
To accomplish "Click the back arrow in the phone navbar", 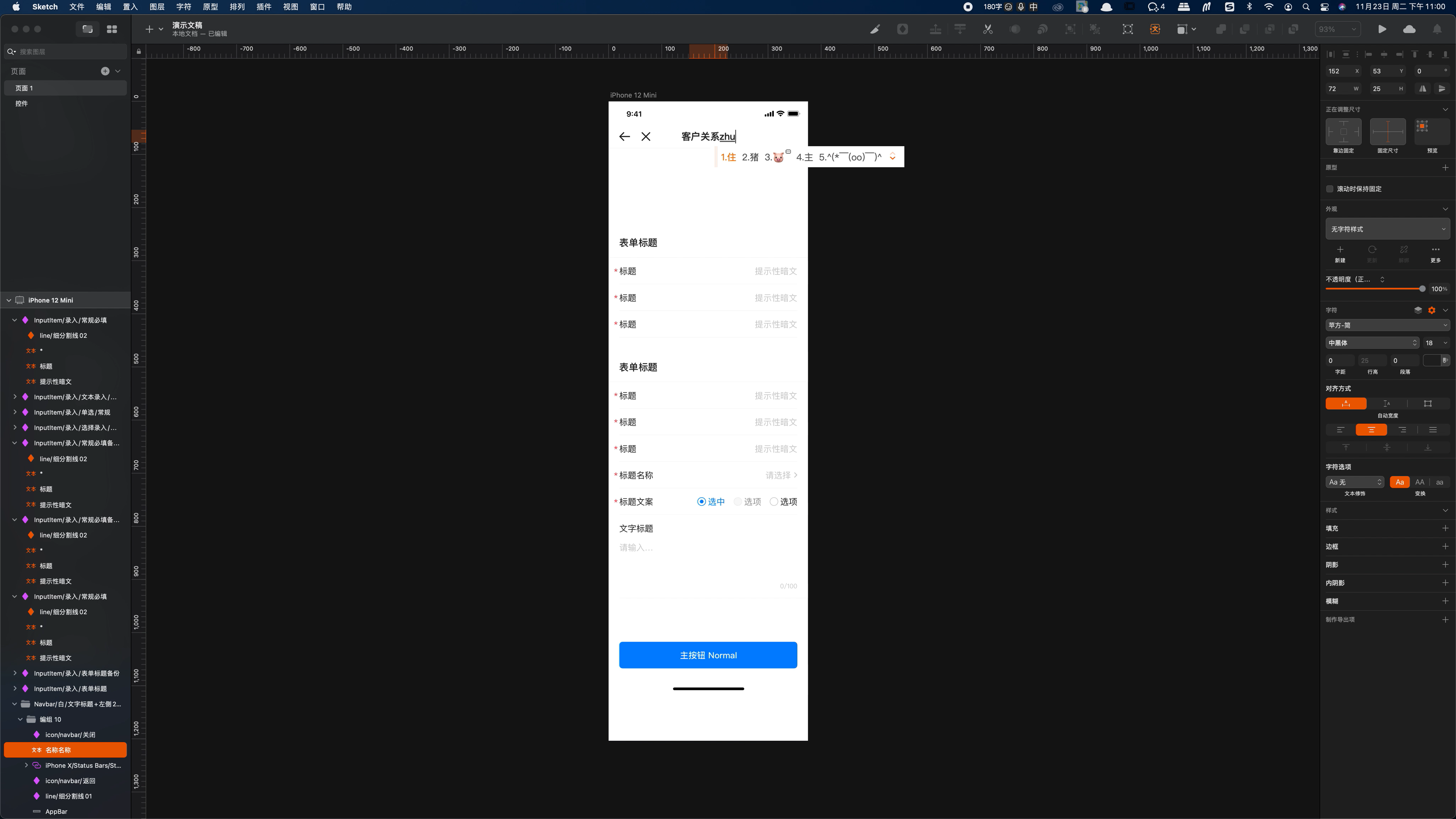I will pyautogui.click(x=625, y=136).
